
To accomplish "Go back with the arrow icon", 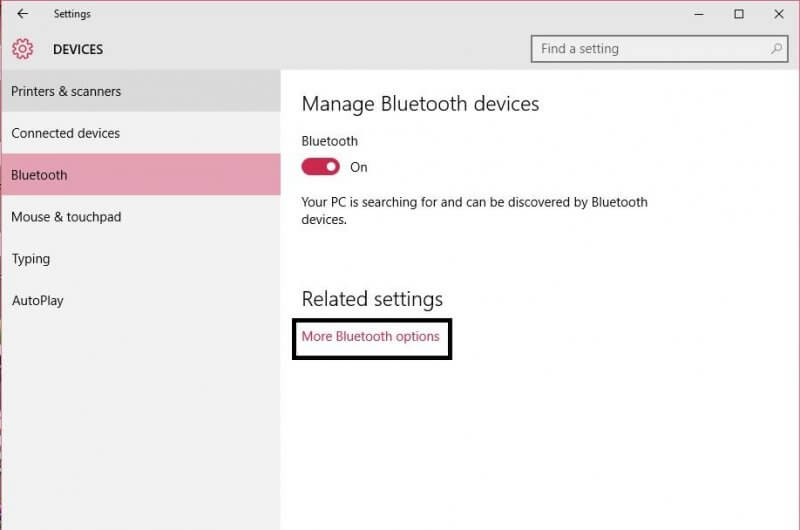I will (x=22, y=14).
